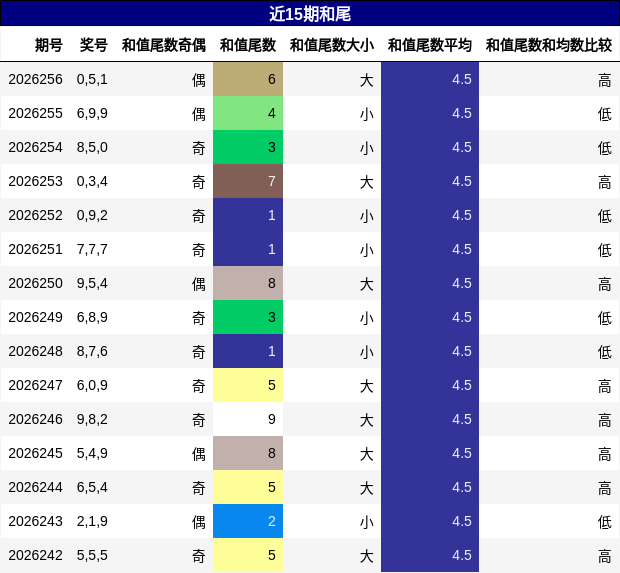Click winning numbers 0,5,1

click(x=92, y=79)
